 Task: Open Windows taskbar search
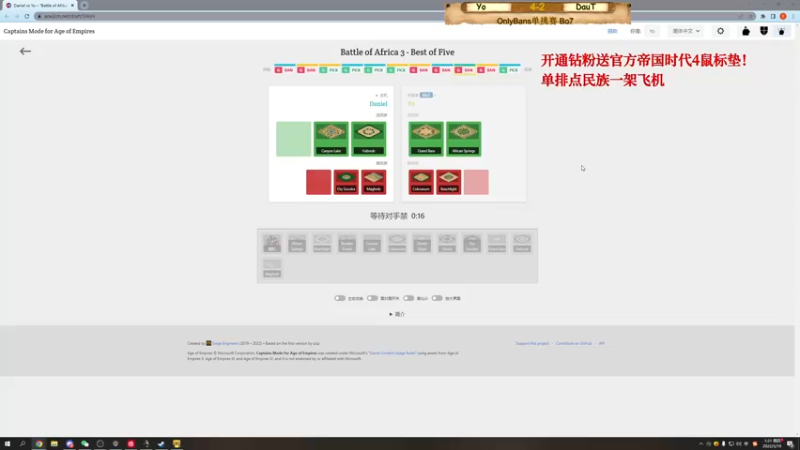coord(22,444)
